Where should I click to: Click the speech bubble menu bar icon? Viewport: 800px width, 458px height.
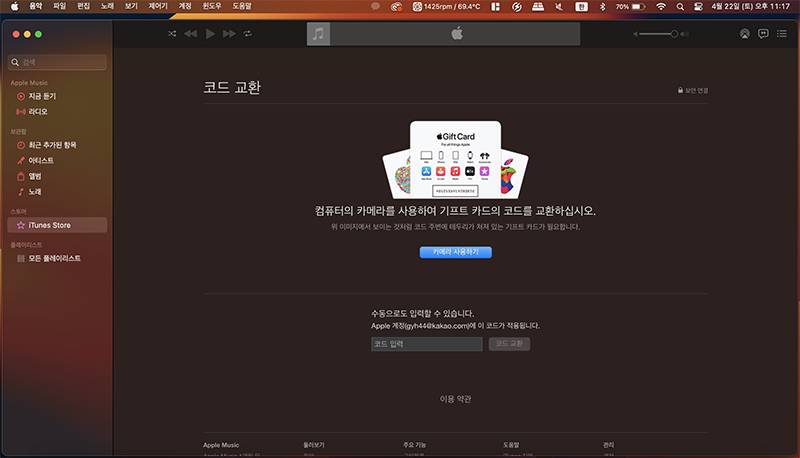pos(376,6)
